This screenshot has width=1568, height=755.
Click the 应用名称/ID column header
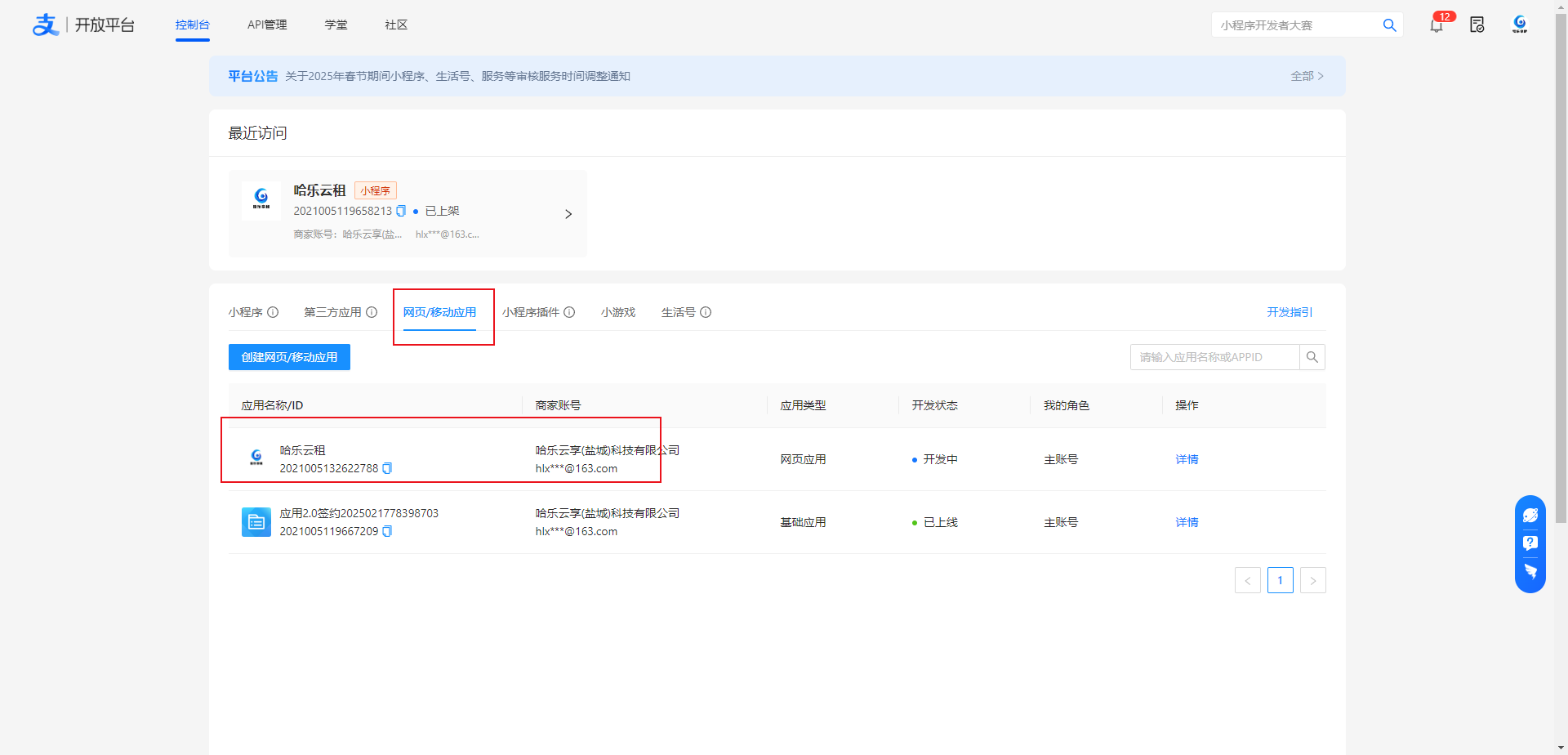point(272,405)
